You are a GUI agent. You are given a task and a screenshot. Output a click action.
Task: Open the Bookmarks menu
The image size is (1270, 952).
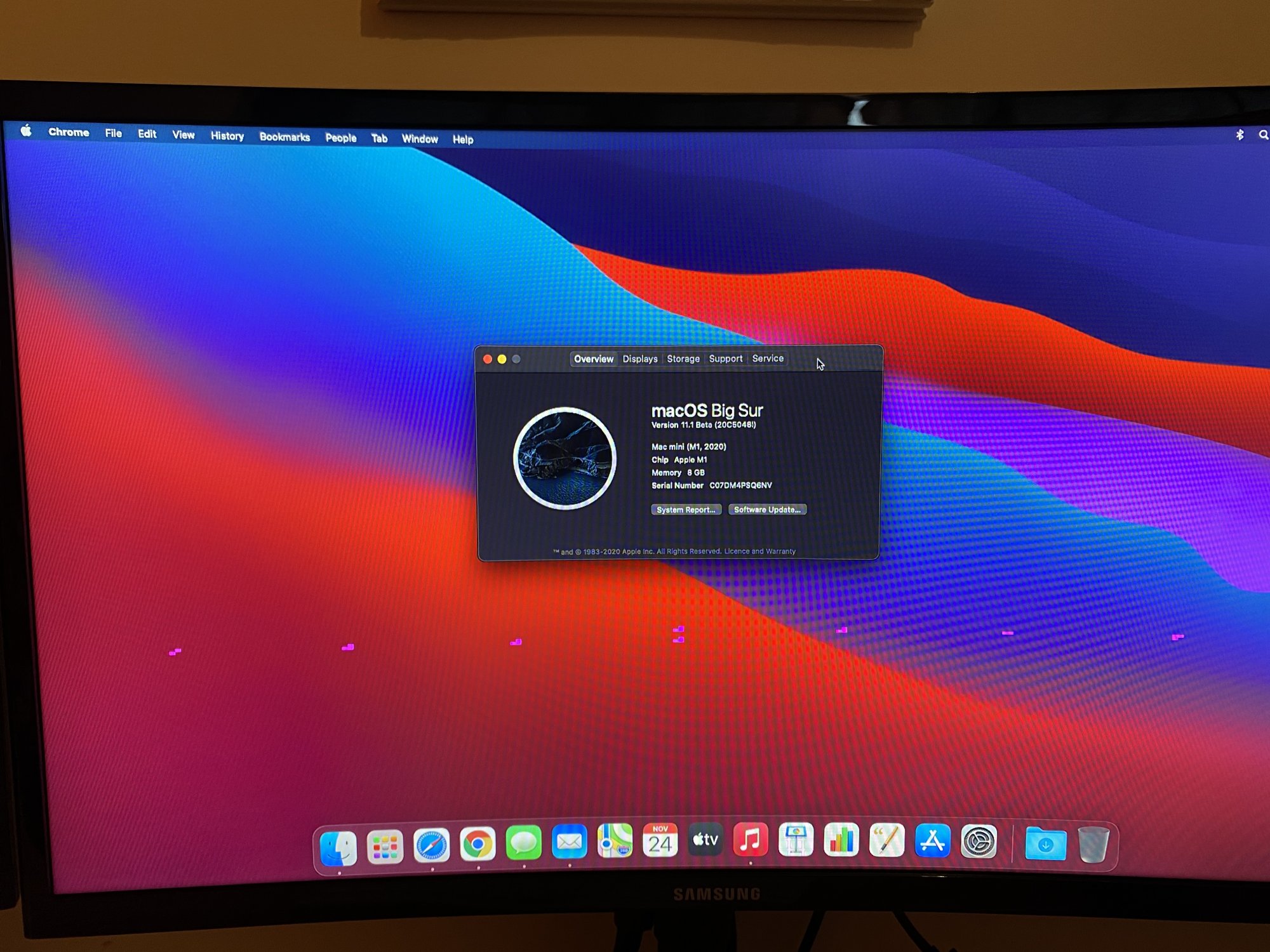(284, 137)
